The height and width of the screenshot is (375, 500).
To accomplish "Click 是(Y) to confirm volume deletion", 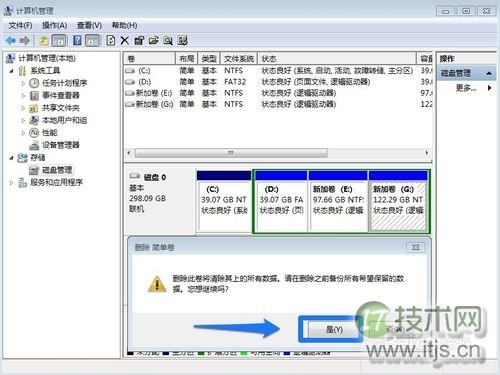I will 334,330.
